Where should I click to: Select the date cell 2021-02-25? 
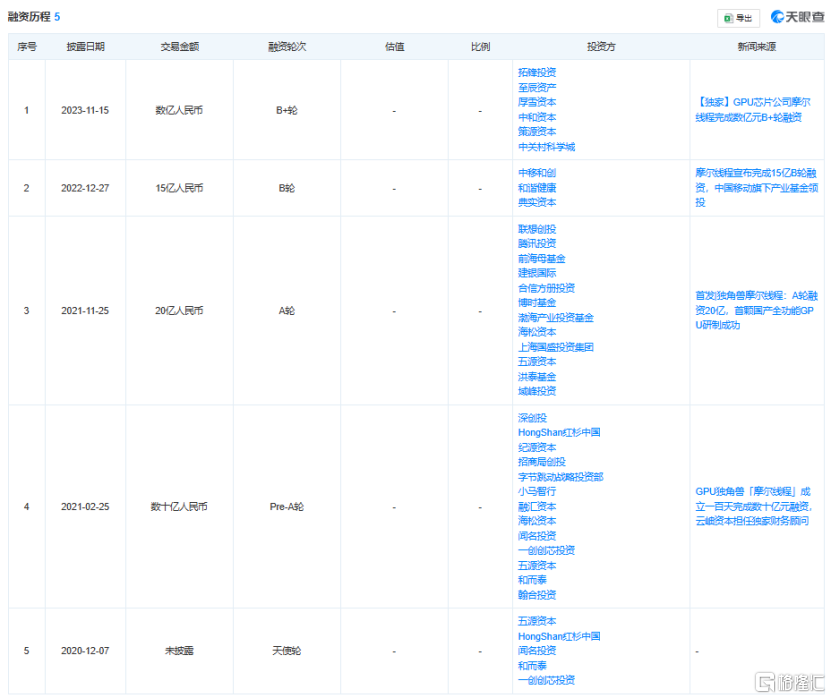pos(85,507)
